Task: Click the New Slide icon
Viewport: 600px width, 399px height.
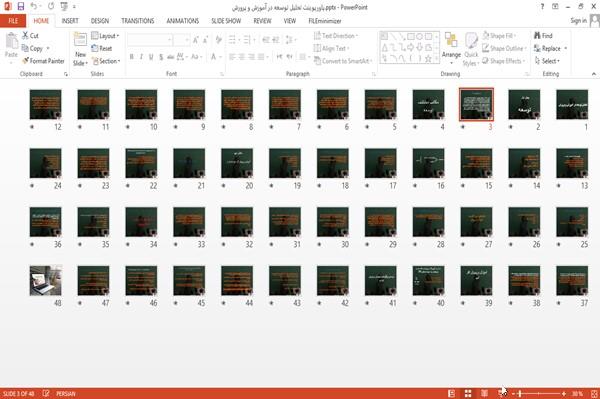Action: (x=80, y=40)
